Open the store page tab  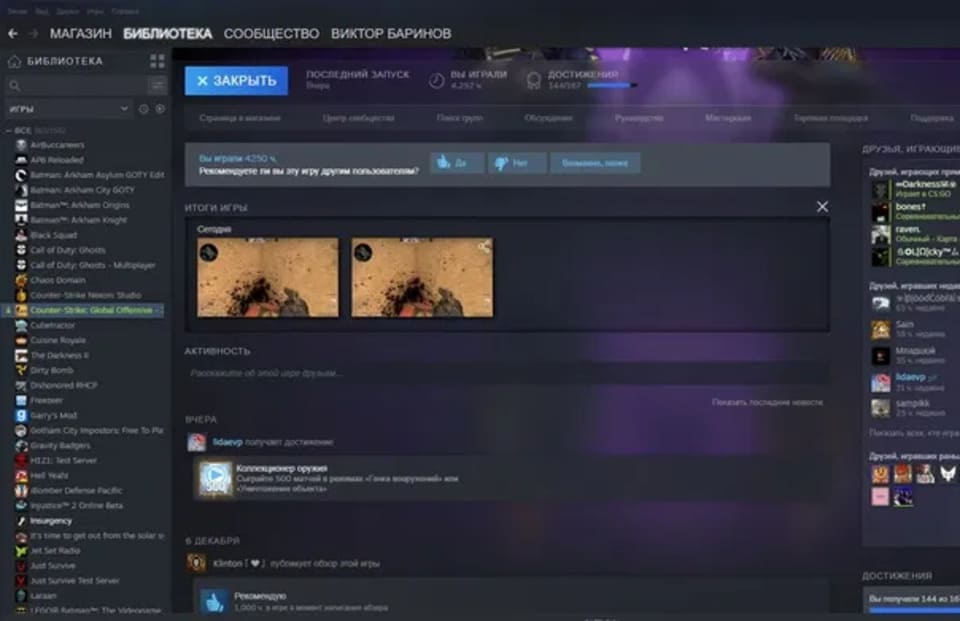click(240, 118)
